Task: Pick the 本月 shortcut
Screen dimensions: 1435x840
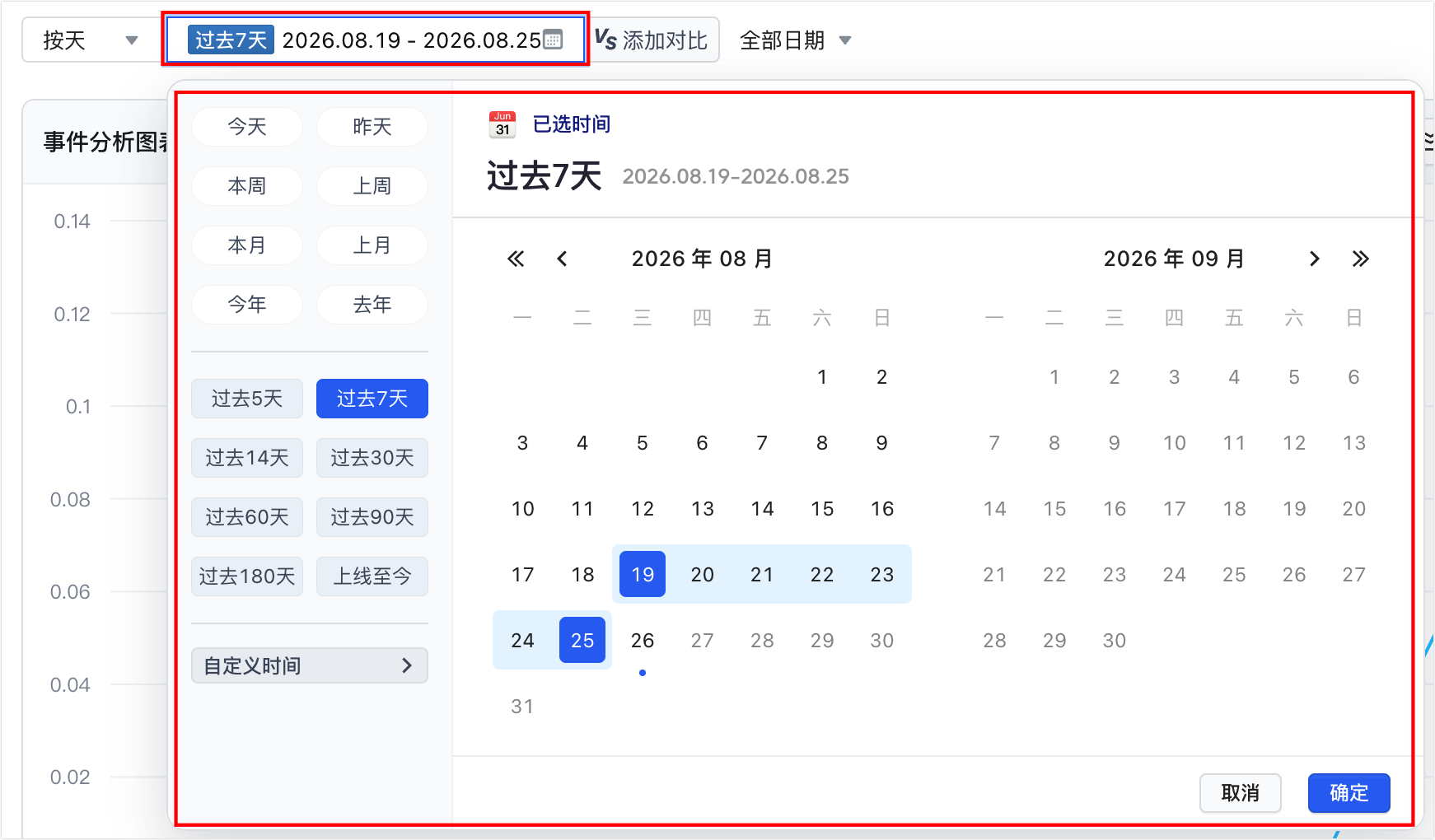Action: (247, 245)
